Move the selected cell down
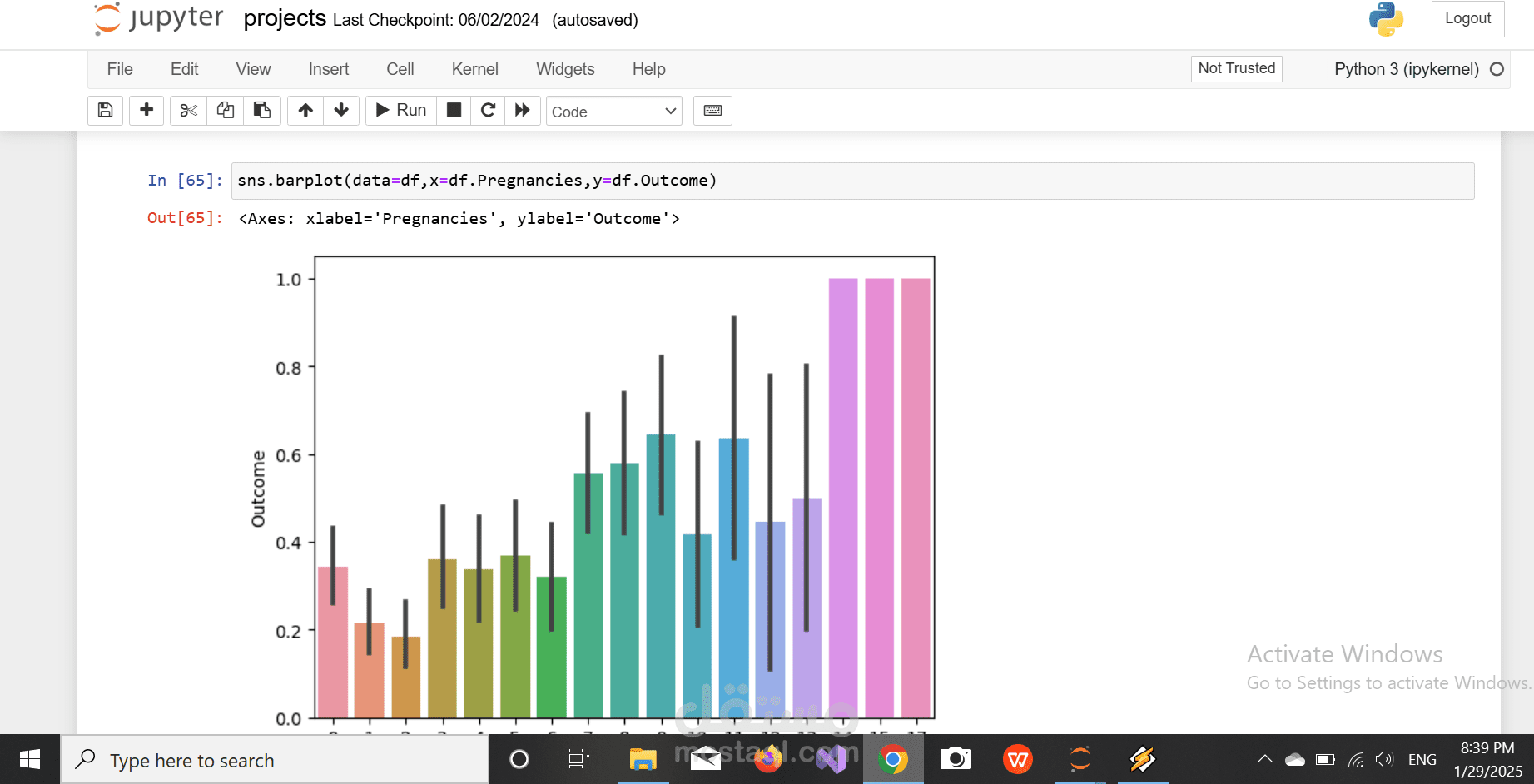This screenshot has height=784, width=1534. tap(341, 110)
